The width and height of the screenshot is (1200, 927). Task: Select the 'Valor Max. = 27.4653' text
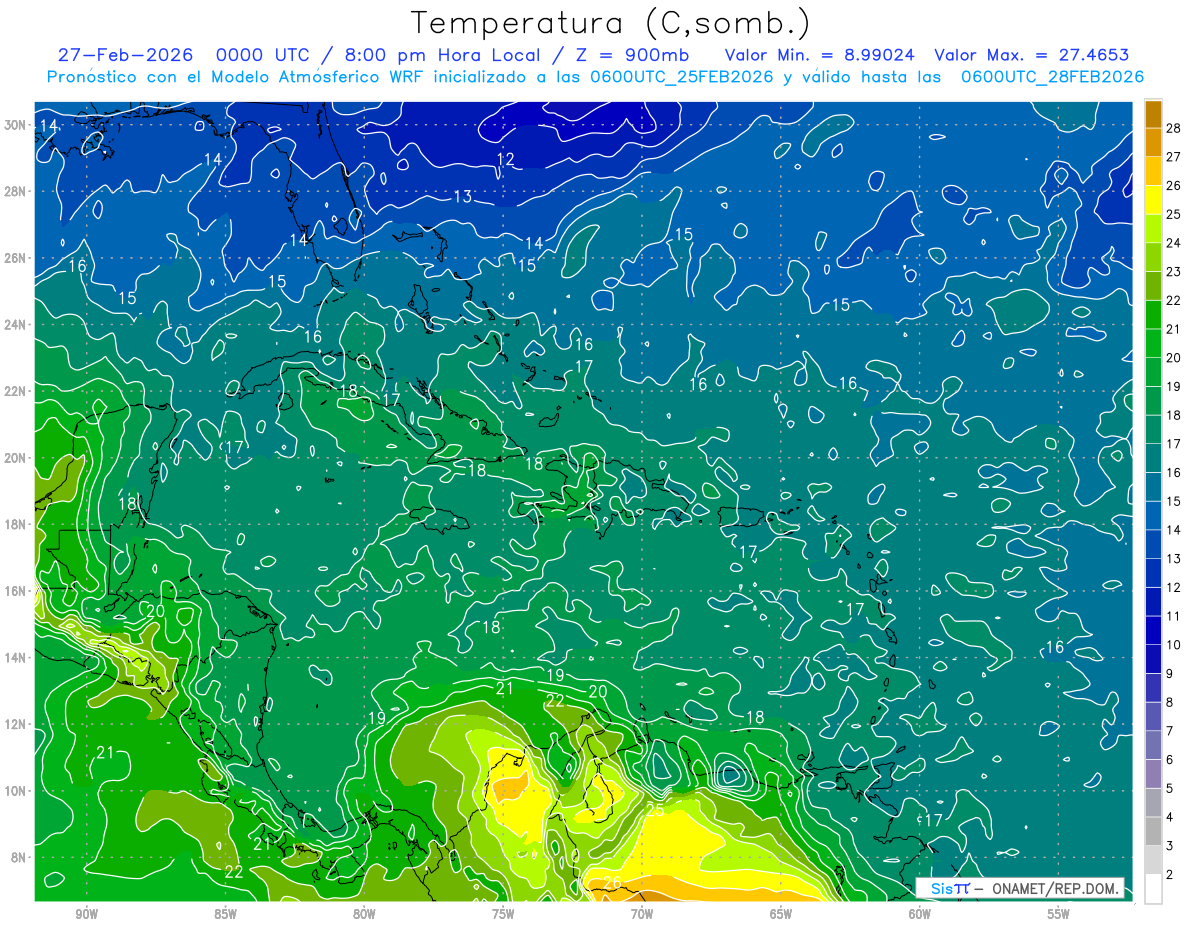(x=1032, y=55)
